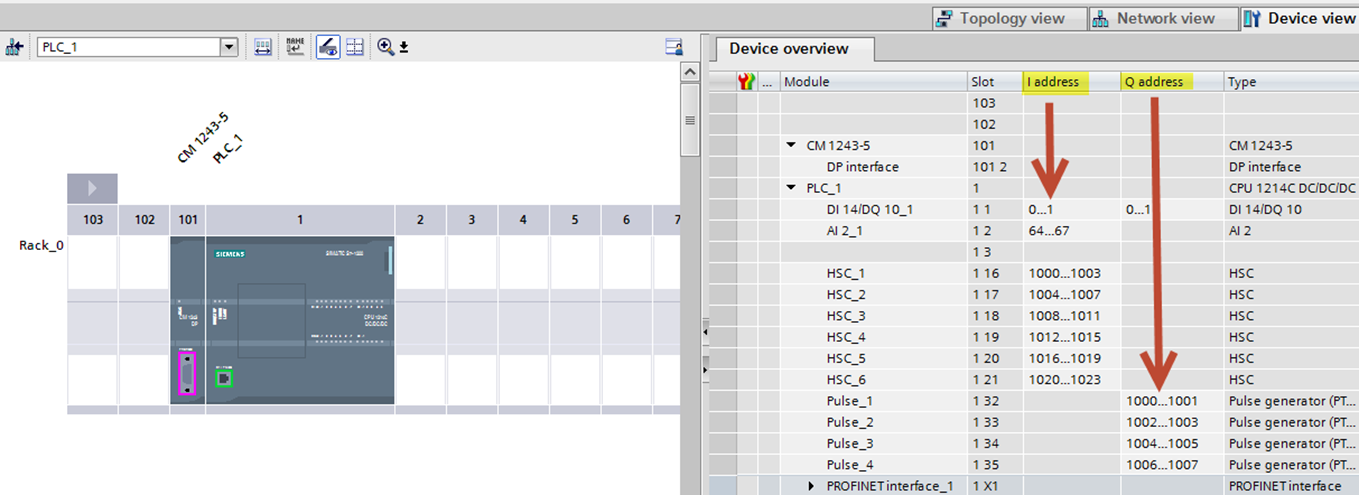
Task: Select rack slot header 2
Action: 420,219
